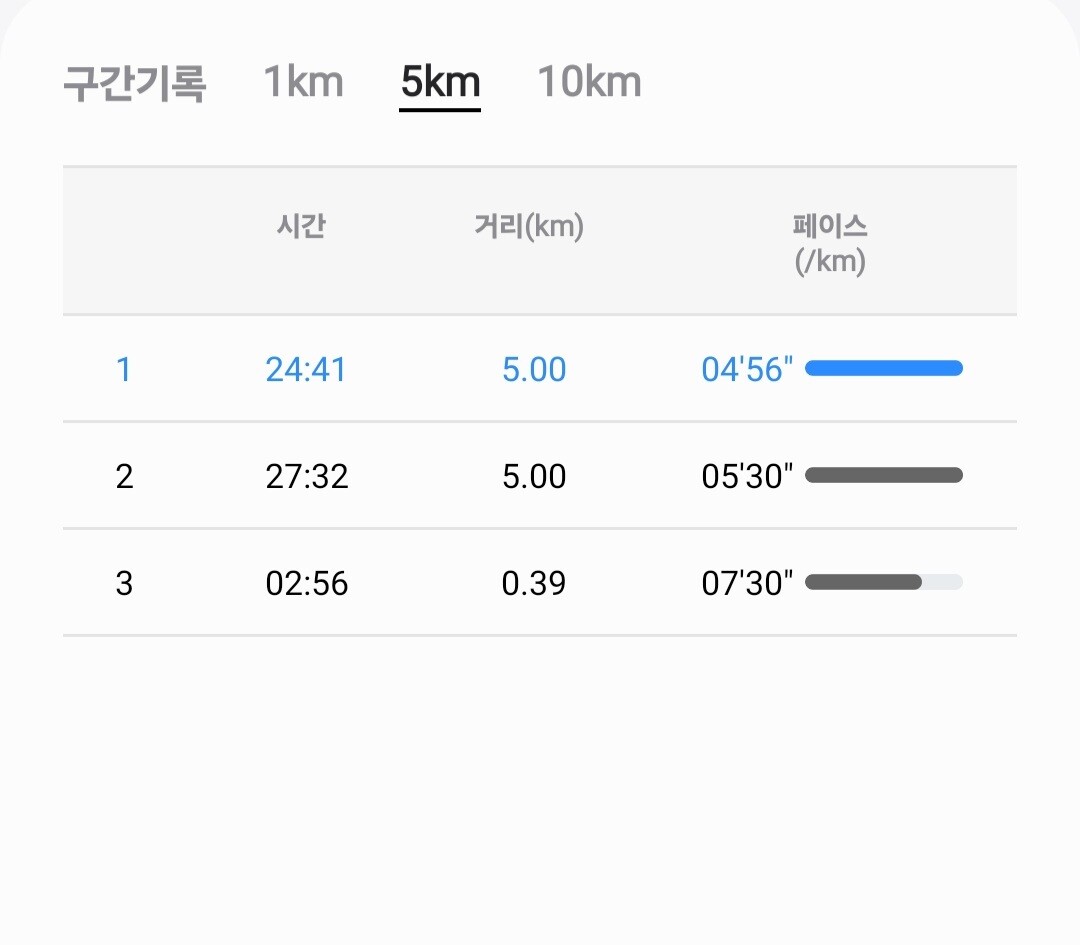The width and height of the screenshot is (1080, 945).
Task: Click the 27:32 time value
Action: pyautogui.click(x=307, y=476)
